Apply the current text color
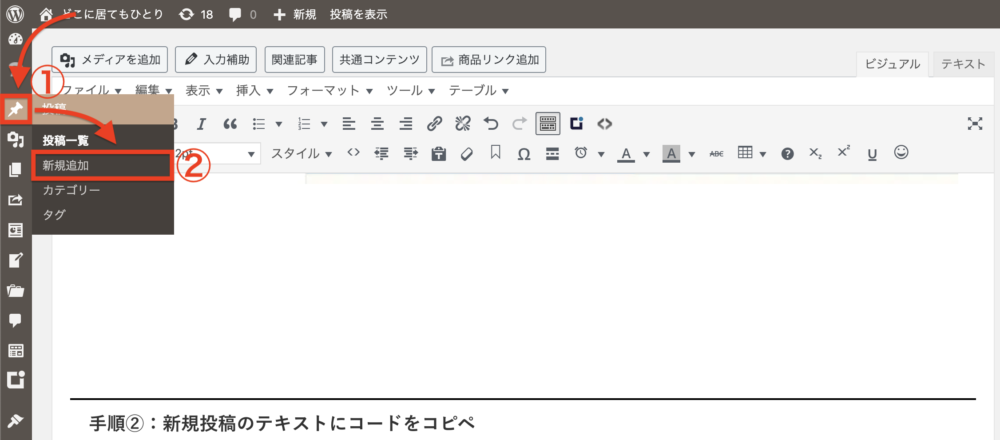This screenshot has width=1000, height=440. coord(626,154)
